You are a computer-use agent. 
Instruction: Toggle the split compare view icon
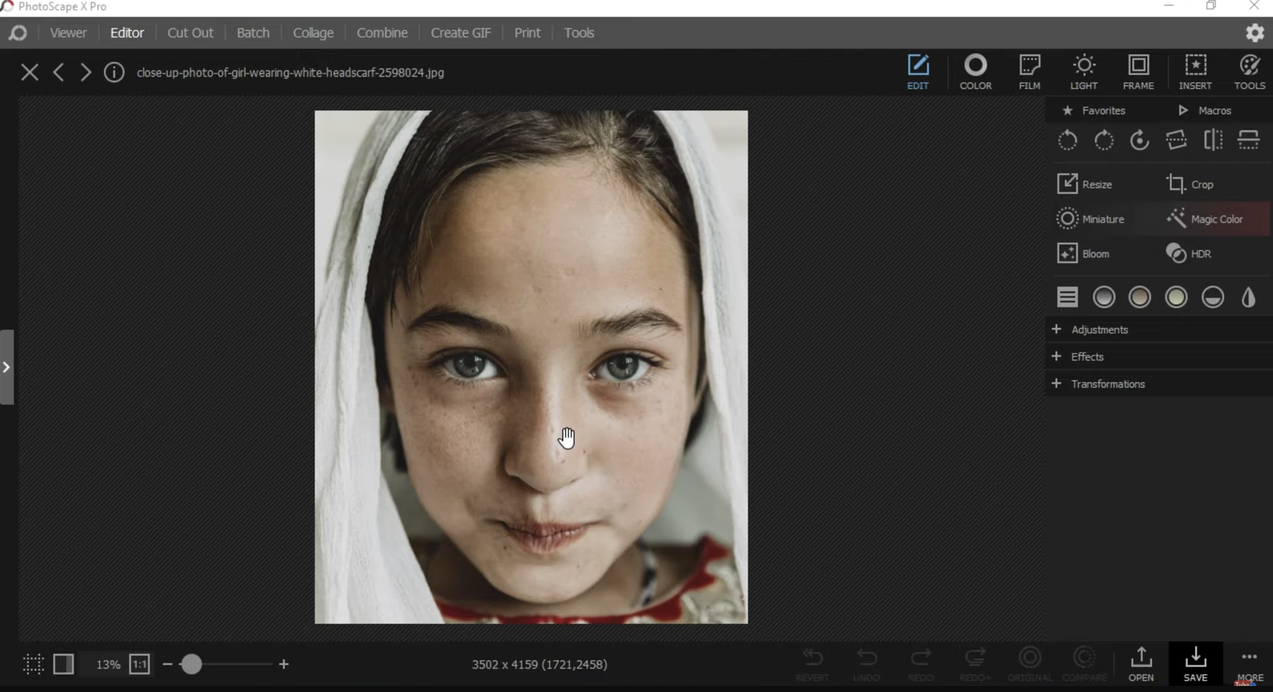point(63,664)
